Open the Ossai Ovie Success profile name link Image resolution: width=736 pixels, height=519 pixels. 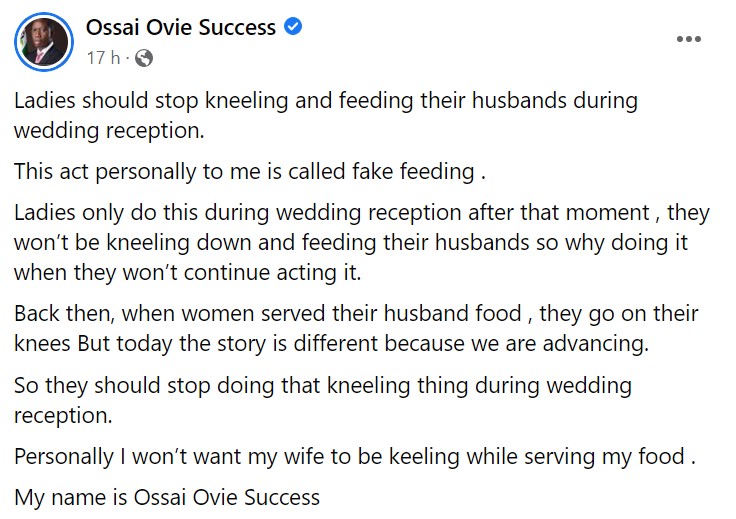click(x=180, y=27)
